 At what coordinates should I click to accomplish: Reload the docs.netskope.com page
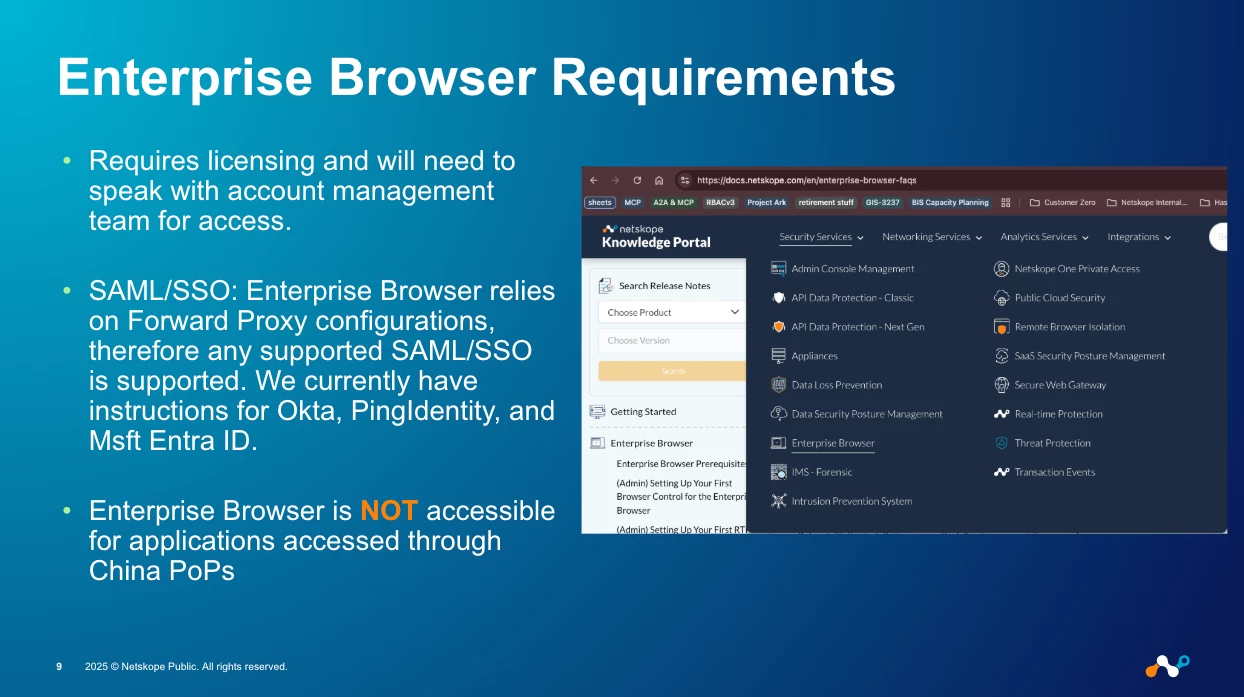click(637, 180)
